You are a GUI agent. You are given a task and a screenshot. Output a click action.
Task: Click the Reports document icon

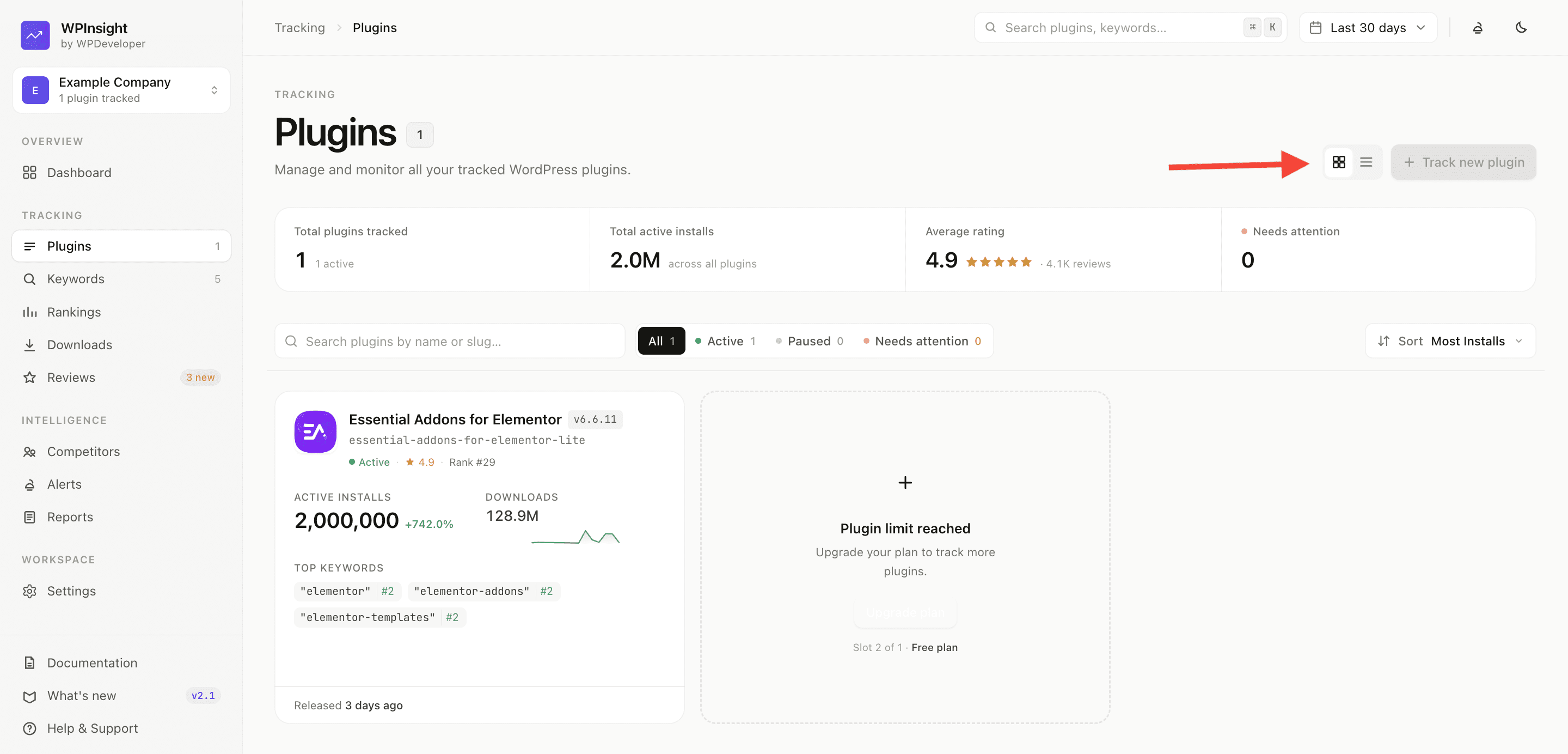click(29, 517)
